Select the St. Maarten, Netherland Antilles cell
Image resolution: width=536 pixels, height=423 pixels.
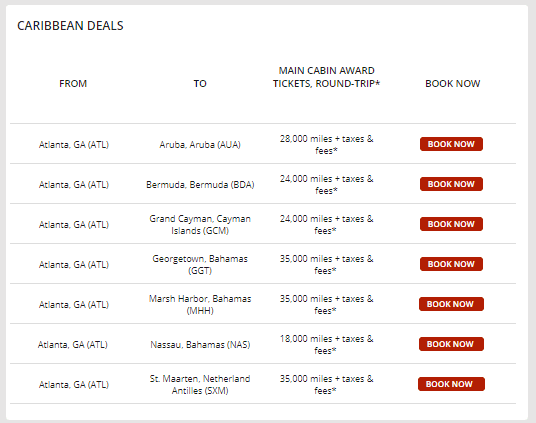(x=200, y=385)
